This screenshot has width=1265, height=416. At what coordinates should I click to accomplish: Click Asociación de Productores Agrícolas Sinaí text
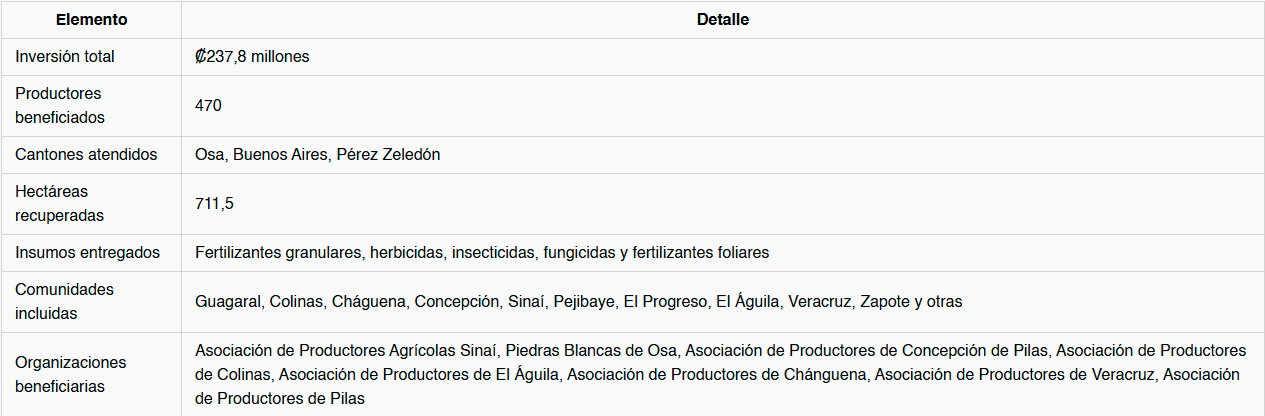[346, 350]
